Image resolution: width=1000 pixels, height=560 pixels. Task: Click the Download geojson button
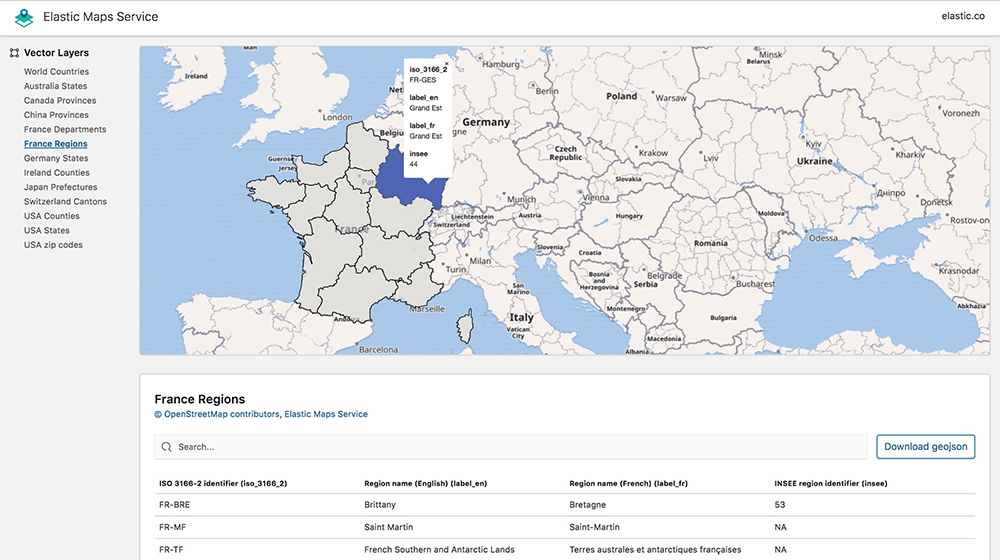925,446
